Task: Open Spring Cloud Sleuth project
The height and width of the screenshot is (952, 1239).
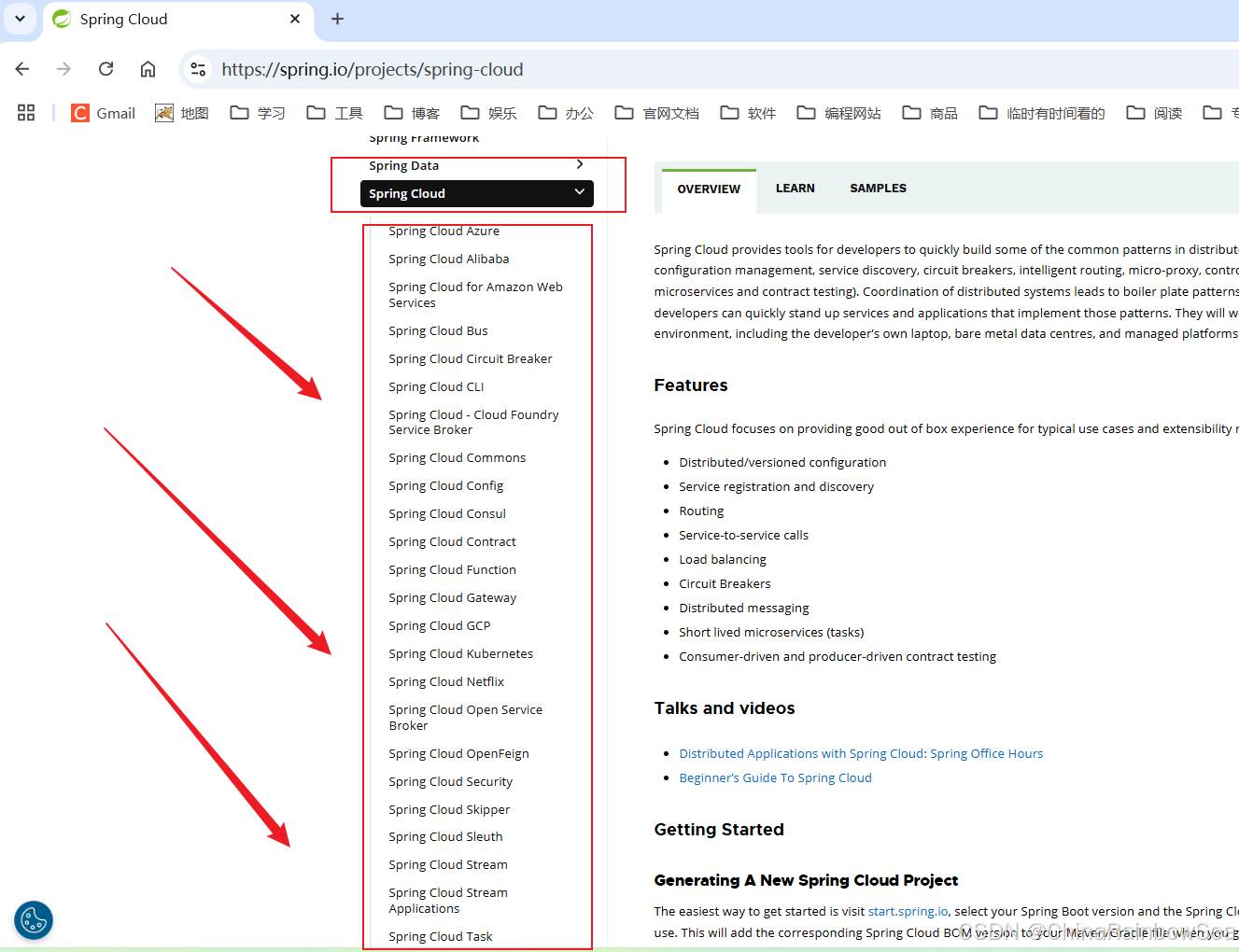Action: [x=446, y=836]
